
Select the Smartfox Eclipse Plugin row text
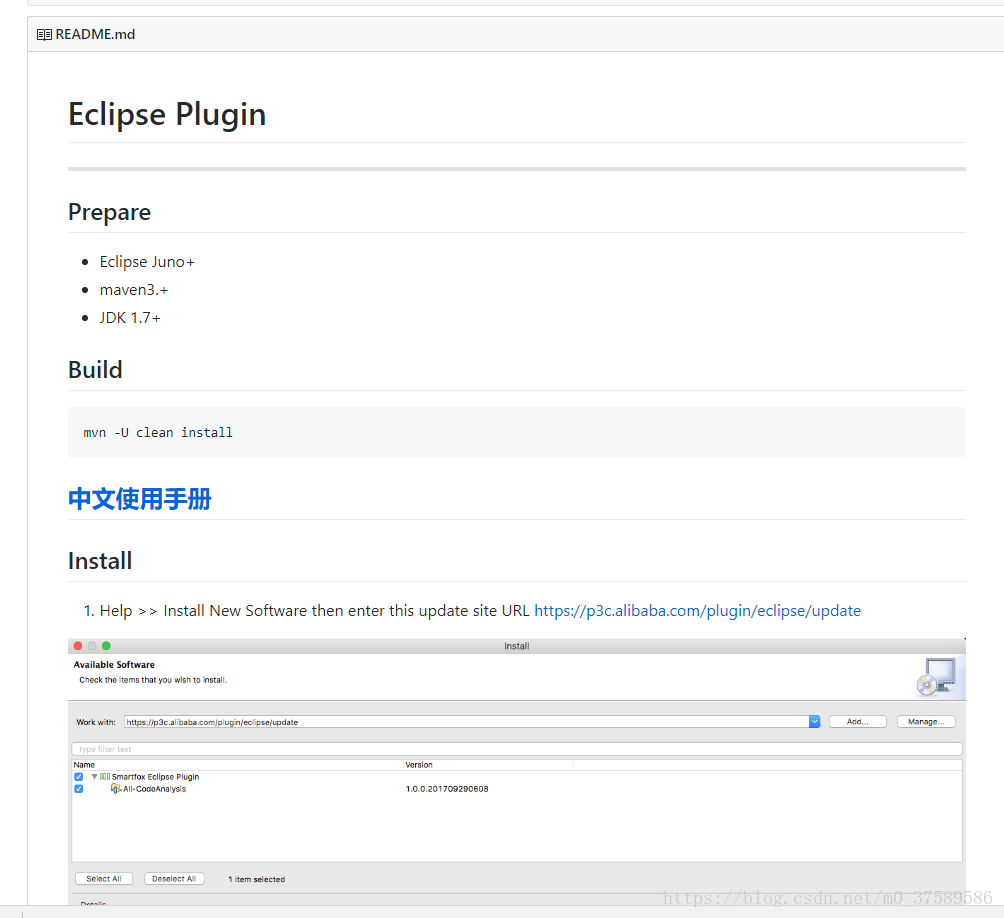156,777
